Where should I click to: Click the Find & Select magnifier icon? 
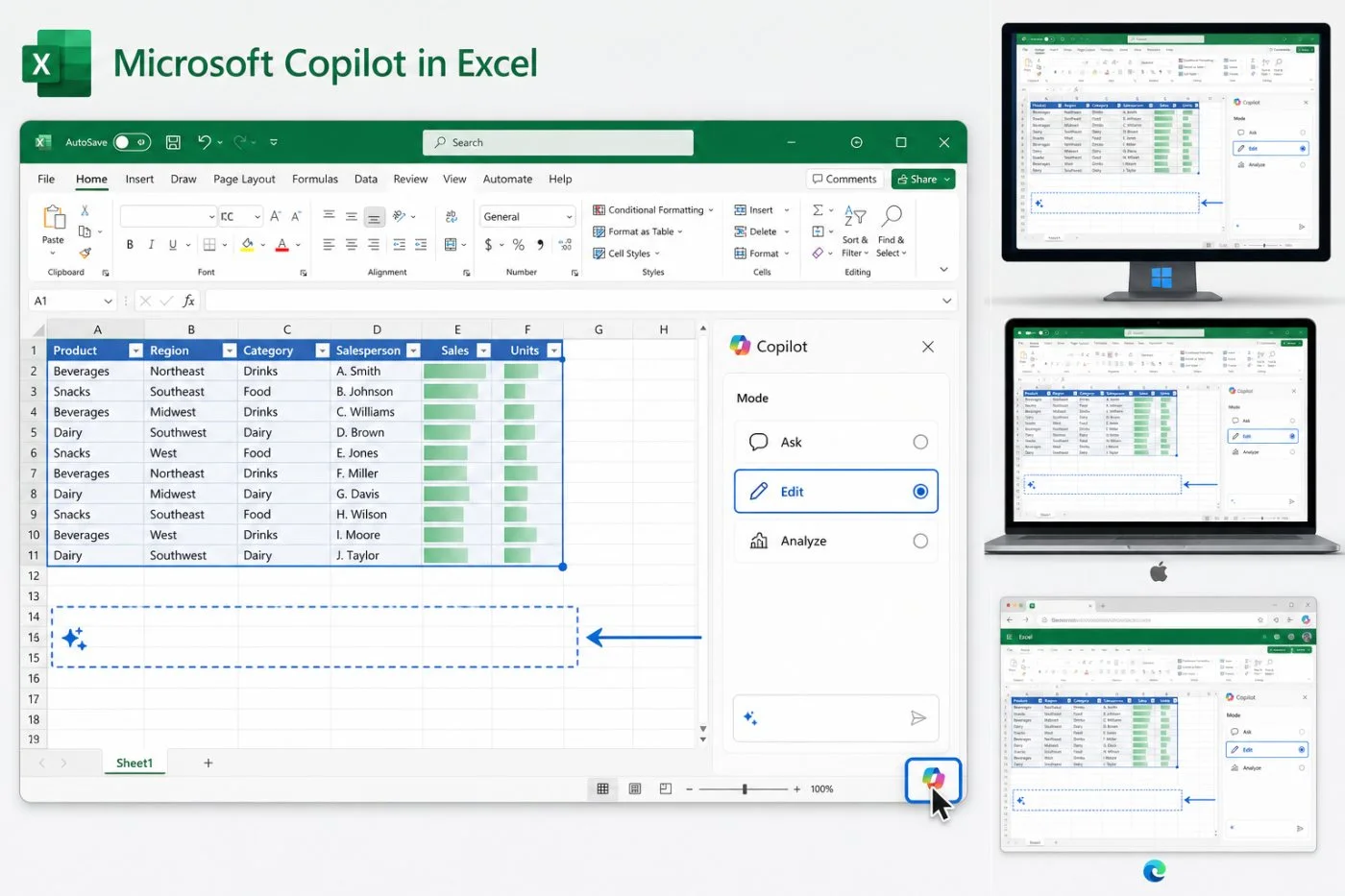pyautogui.click(x=892, y=217)
